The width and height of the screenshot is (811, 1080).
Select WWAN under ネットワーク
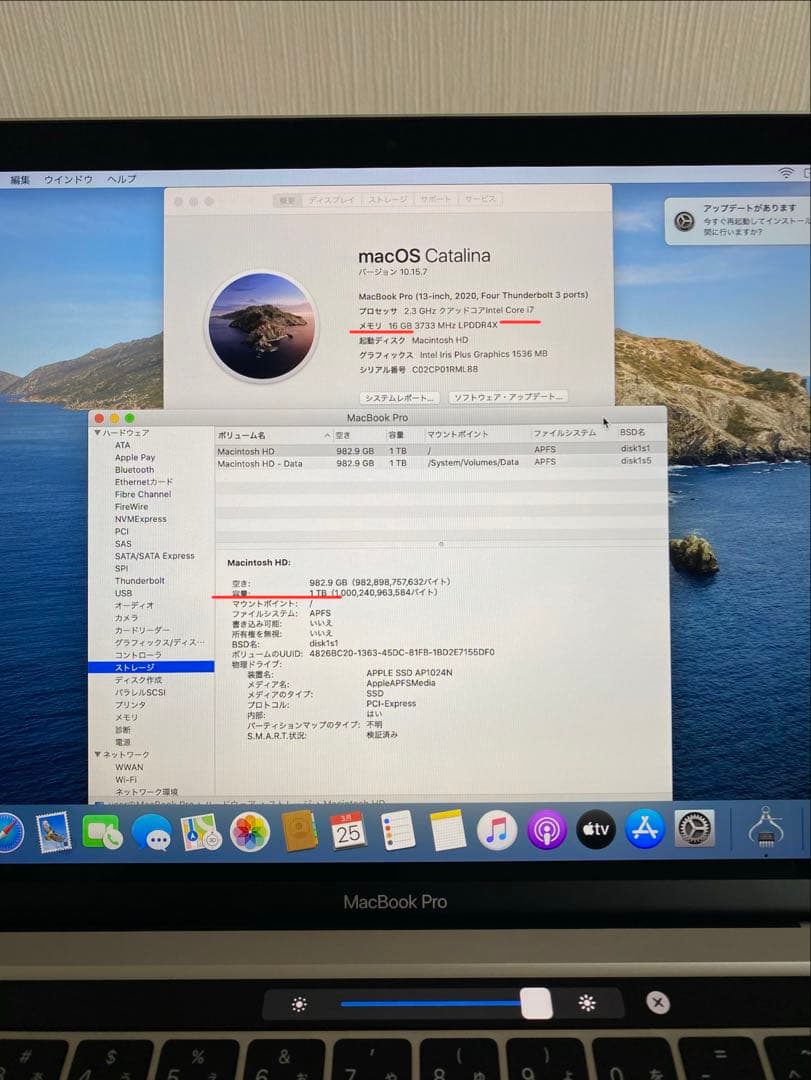[129, 767]
